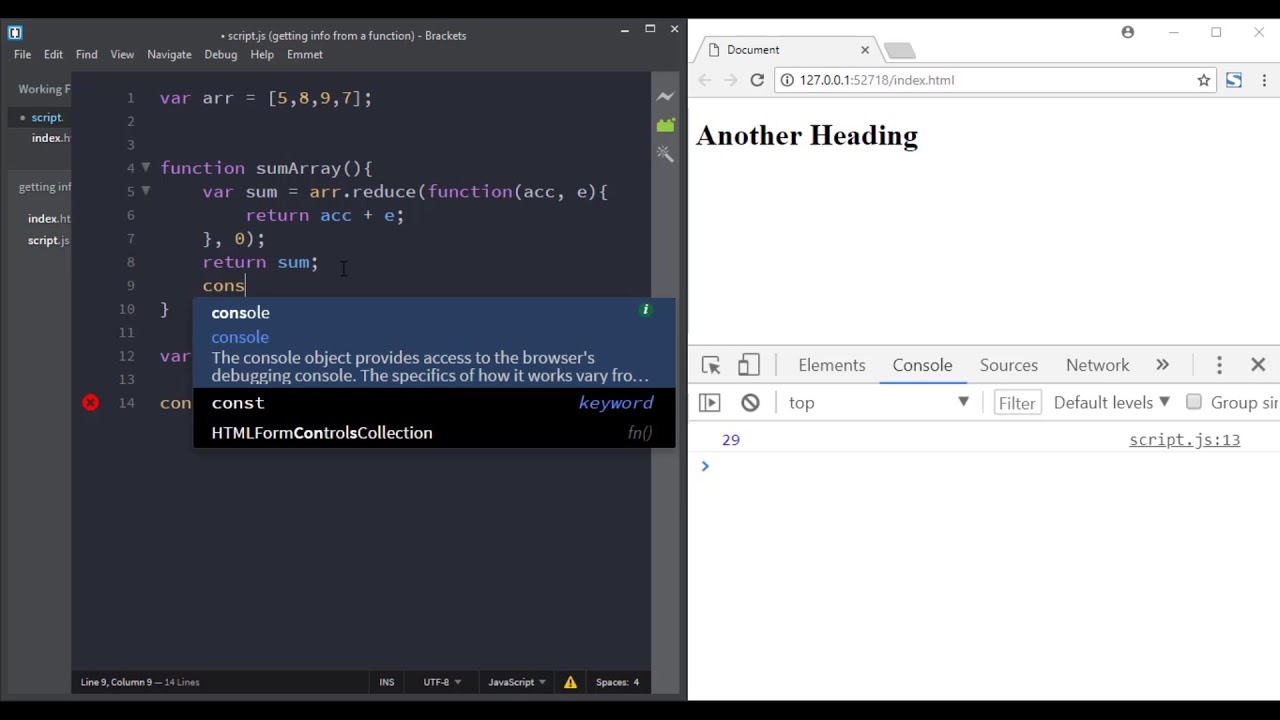Go back in Chrome browser
Screen dimensions: 1280x720
(704, 80)
